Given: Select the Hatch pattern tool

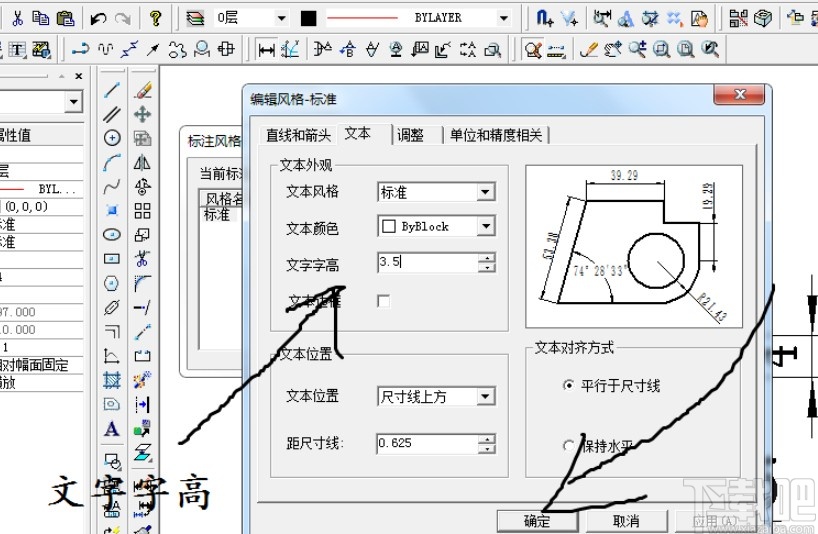Looking at the screenshot, I should [112, 380].
